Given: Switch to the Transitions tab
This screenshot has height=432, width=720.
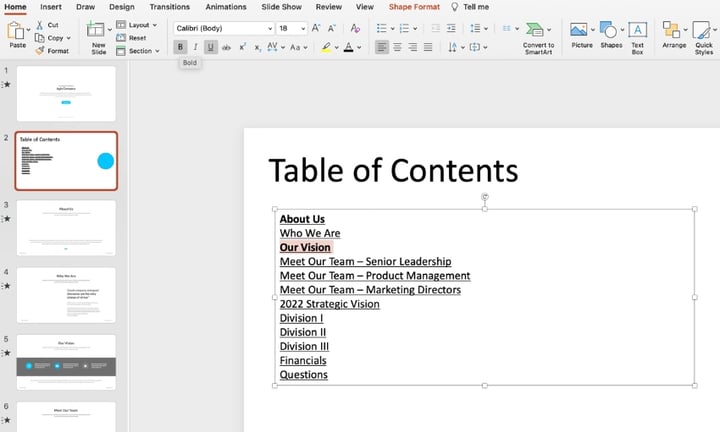Looking at the screenshot, I should (x=169, y=7).
